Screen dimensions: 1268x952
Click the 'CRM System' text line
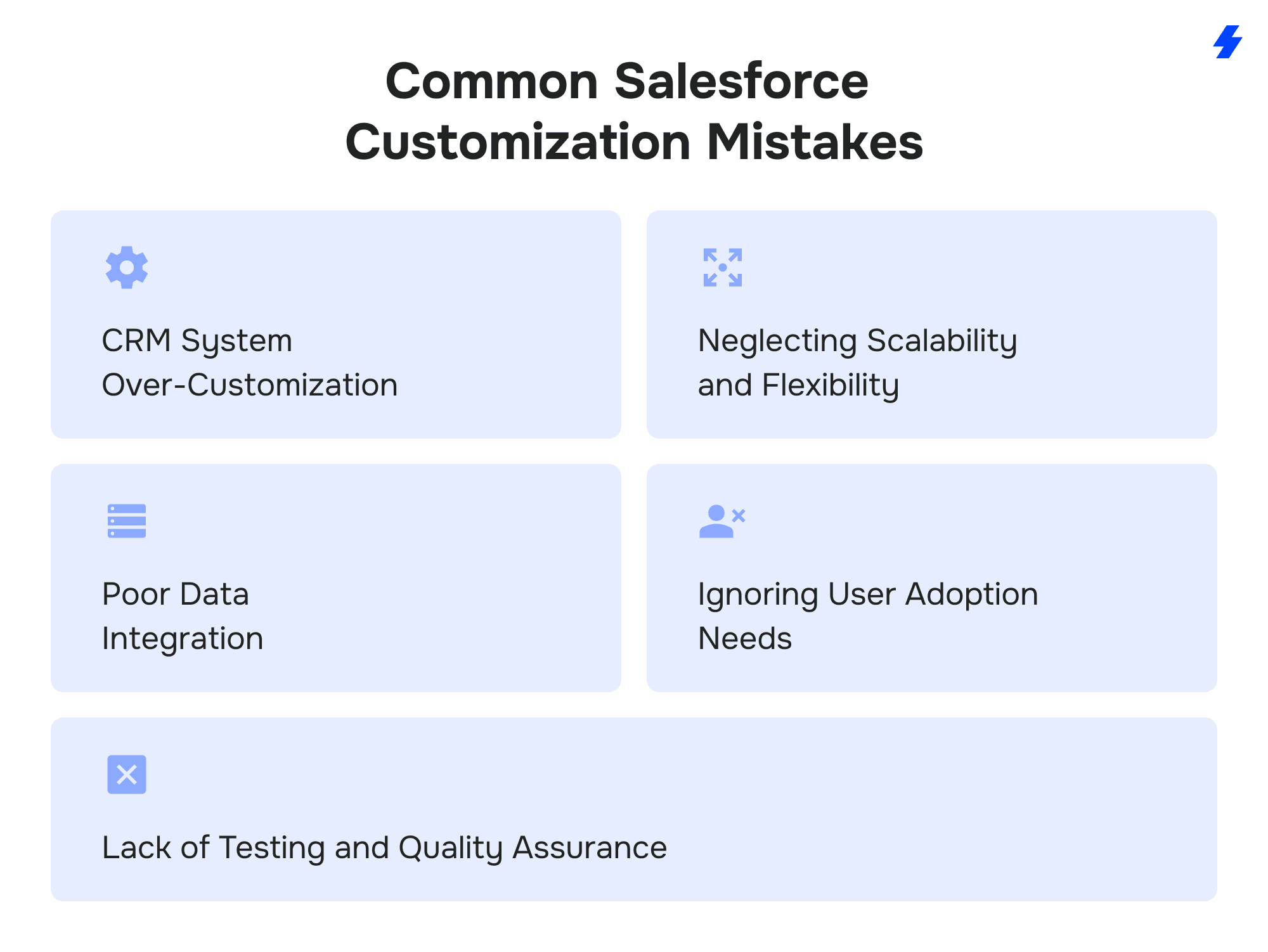click(x=197, y=341)
